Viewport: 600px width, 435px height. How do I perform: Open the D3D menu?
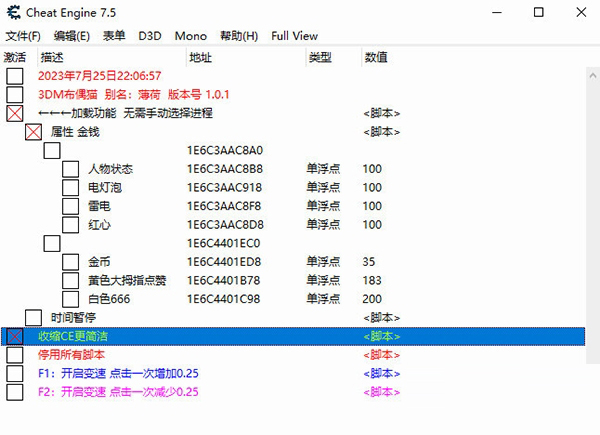150,36
